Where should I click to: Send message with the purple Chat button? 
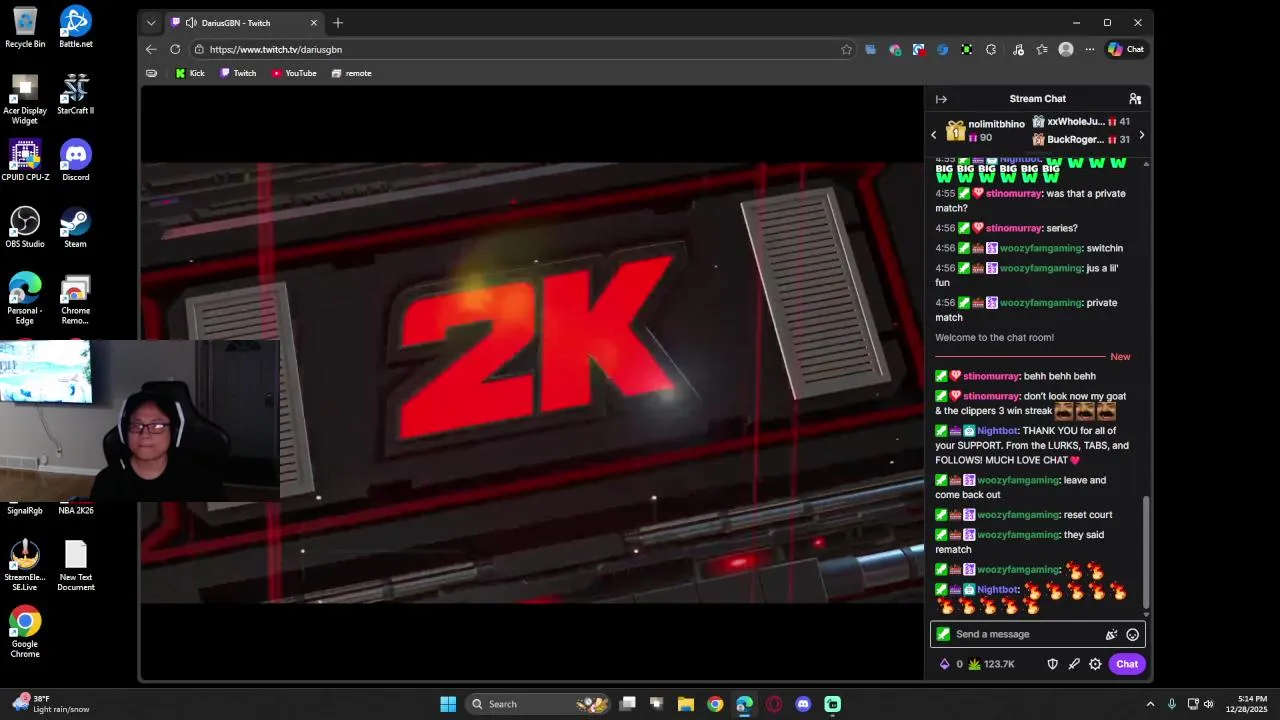coord(1127,664)
